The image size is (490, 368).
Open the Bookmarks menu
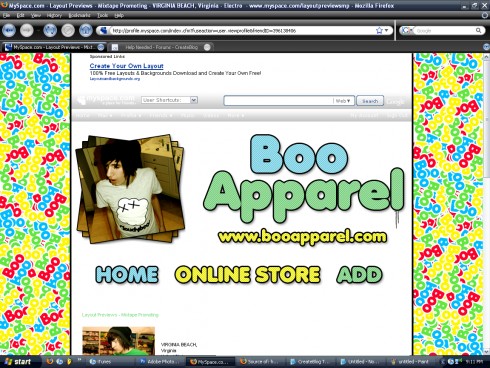click(x=79, y=15)
